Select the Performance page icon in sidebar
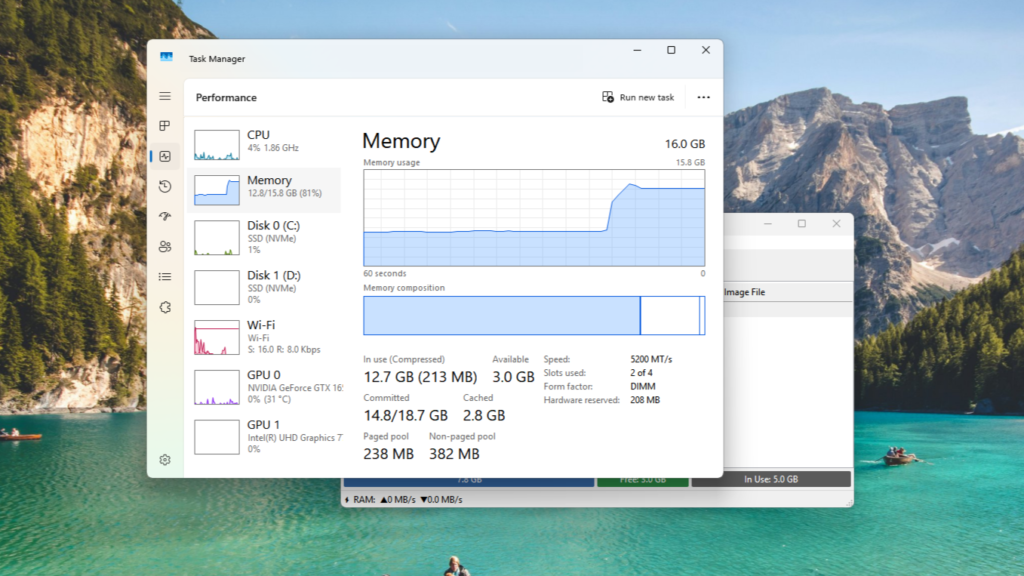This screenshot has height=576, width=1024. coord(165,156)
